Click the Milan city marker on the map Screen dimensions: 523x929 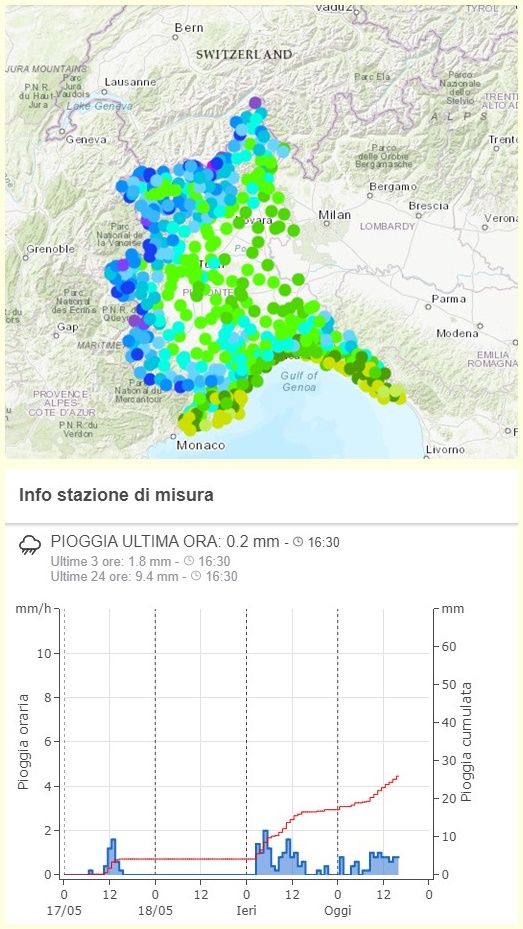tap(326, 223)
